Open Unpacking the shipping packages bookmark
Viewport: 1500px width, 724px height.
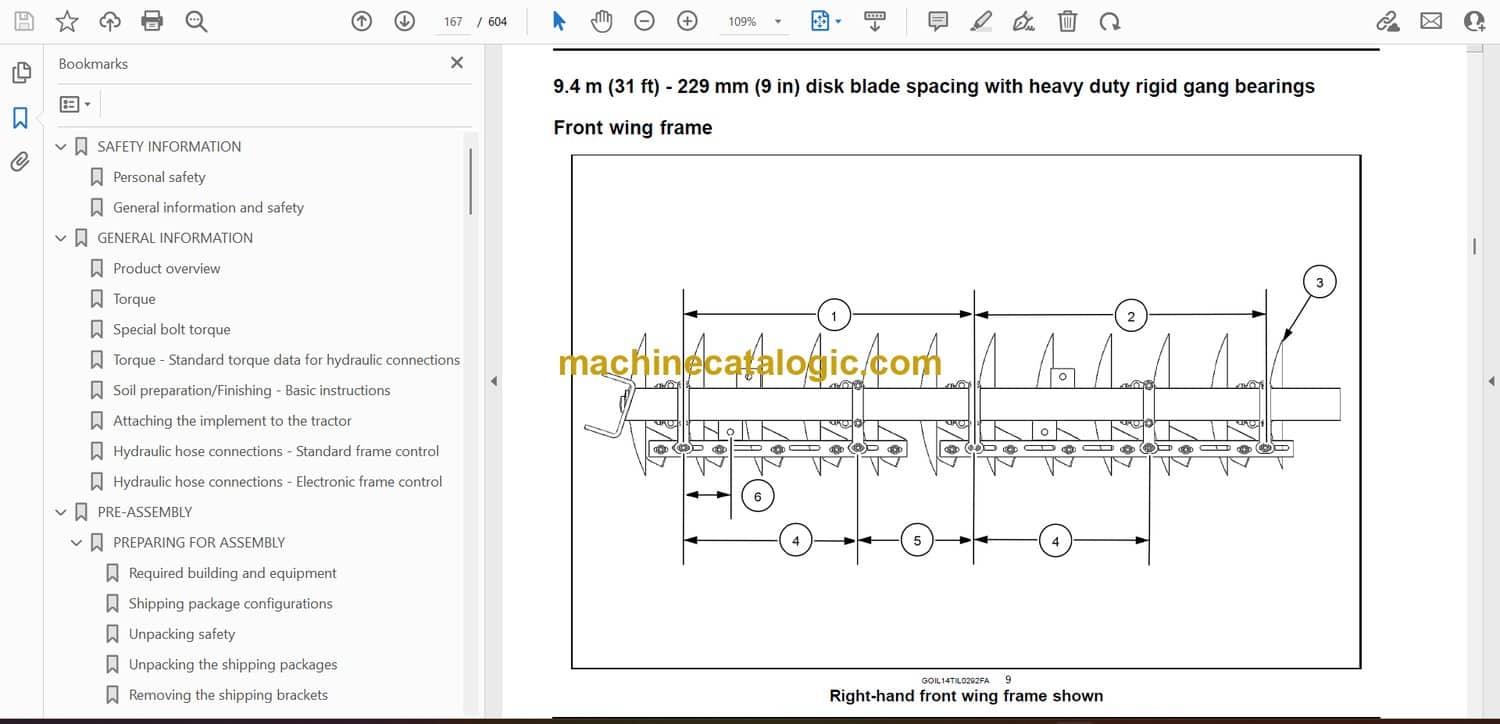click(x=233, y=665)
